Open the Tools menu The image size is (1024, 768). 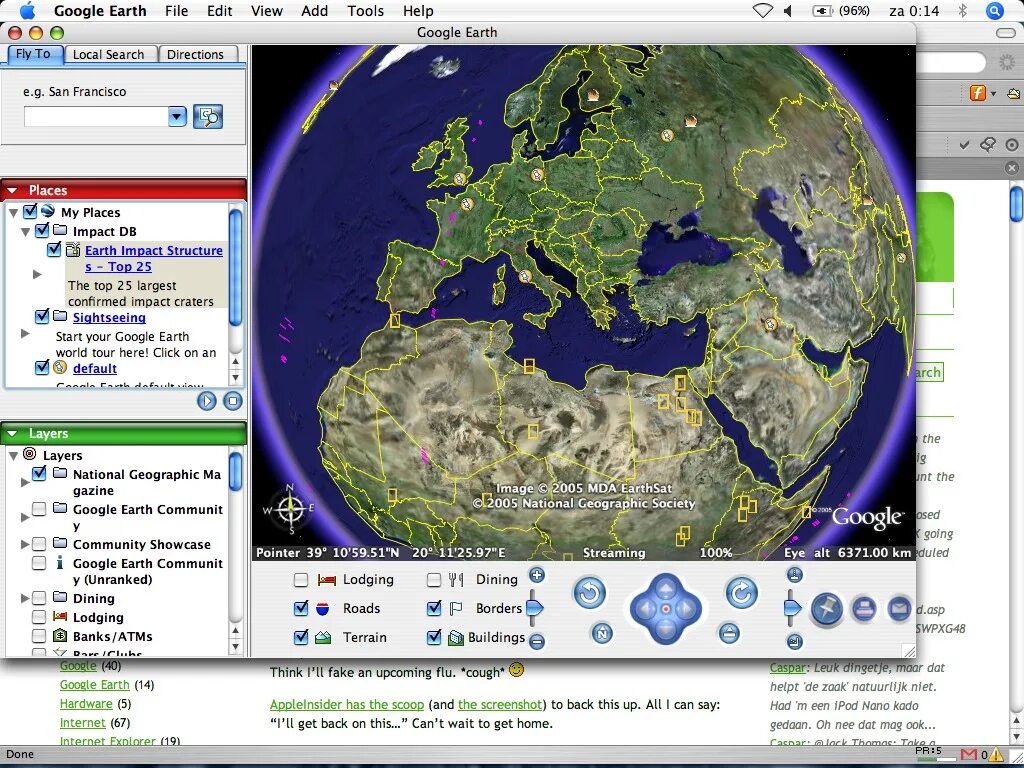click(x=365, y=11)
